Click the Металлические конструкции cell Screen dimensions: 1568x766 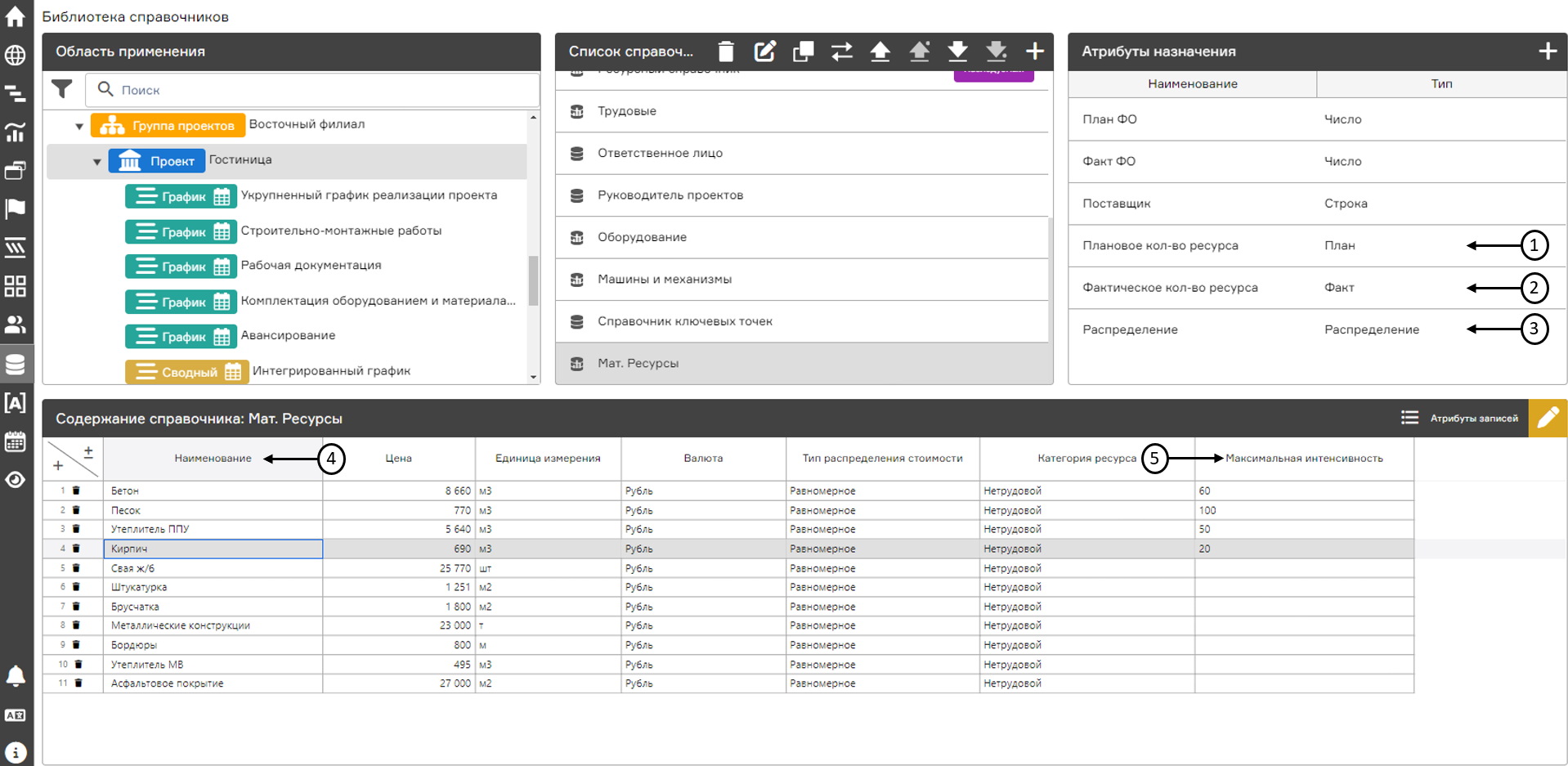213,625
